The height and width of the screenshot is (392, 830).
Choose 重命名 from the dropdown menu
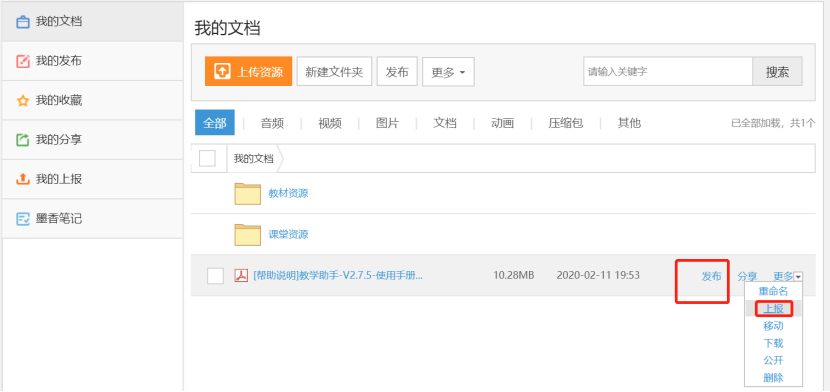tap(773, 291)
